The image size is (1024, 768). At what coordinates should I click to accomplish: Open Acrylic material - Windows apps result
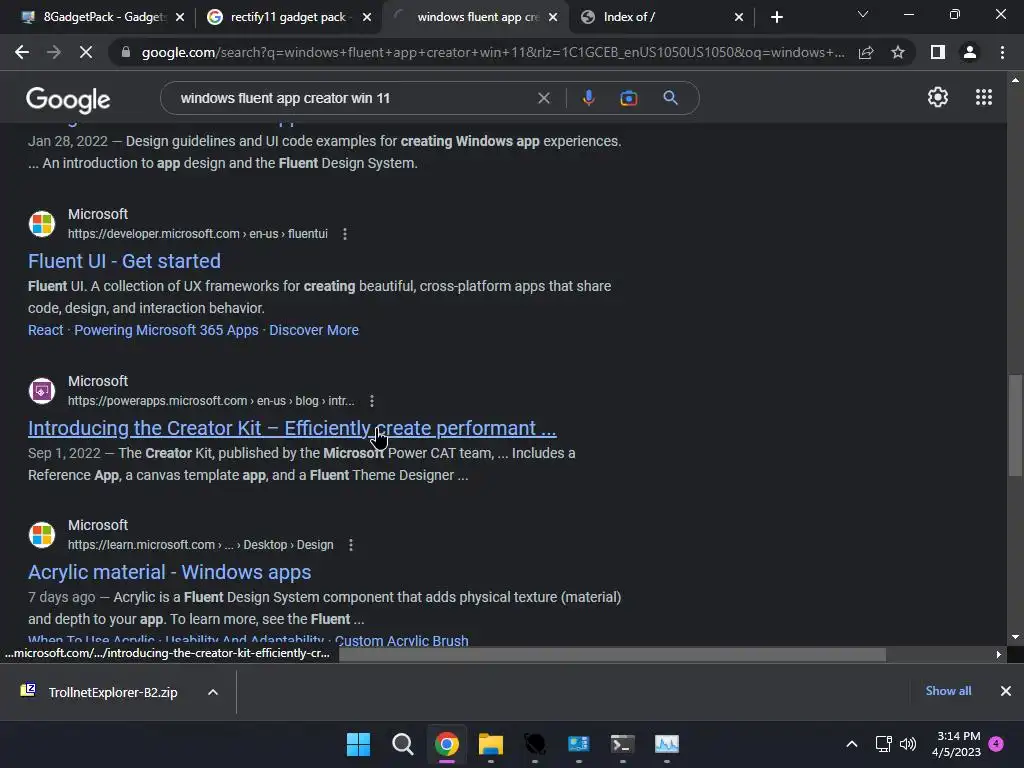(169, 572)
